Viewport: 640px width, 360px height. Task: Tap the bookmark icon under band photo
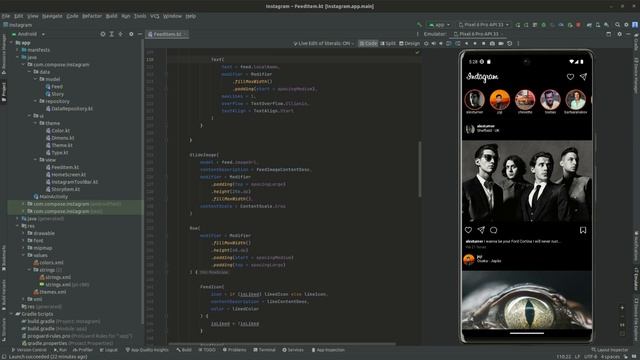coord(583,230)
